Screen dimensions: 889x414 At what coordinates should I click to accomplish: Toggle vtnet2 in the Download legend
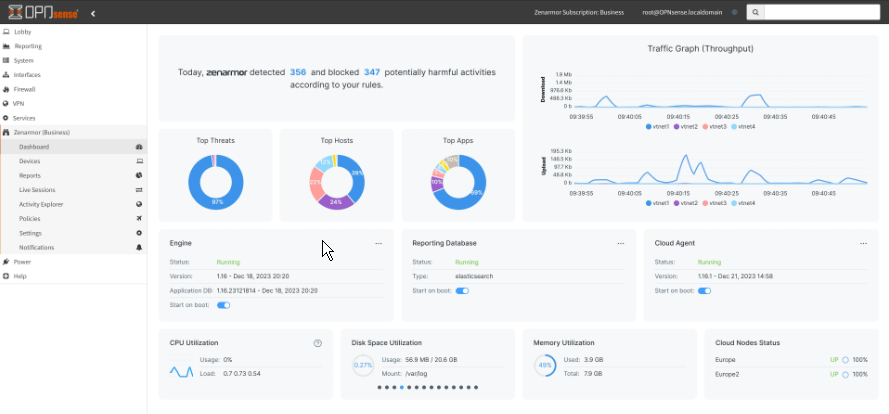(x=685, y=126)
